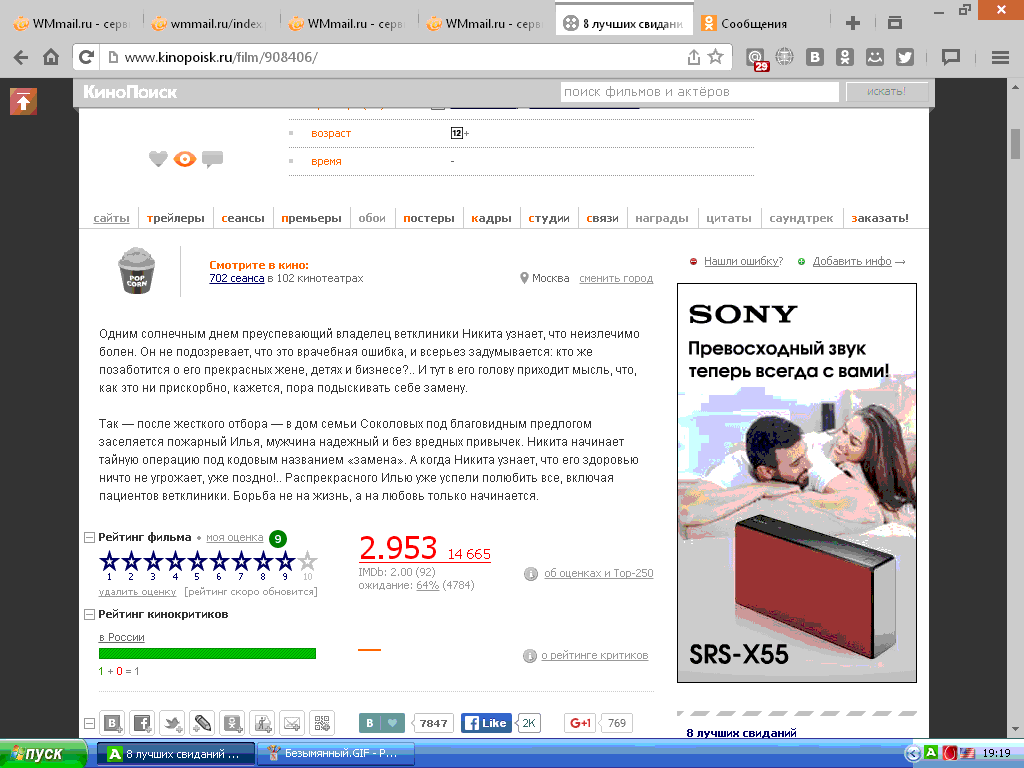Open the 'кадры' tab
The height and width of the screenshot is (768, 1024).
pyautogui.click(x=491, y=218)
